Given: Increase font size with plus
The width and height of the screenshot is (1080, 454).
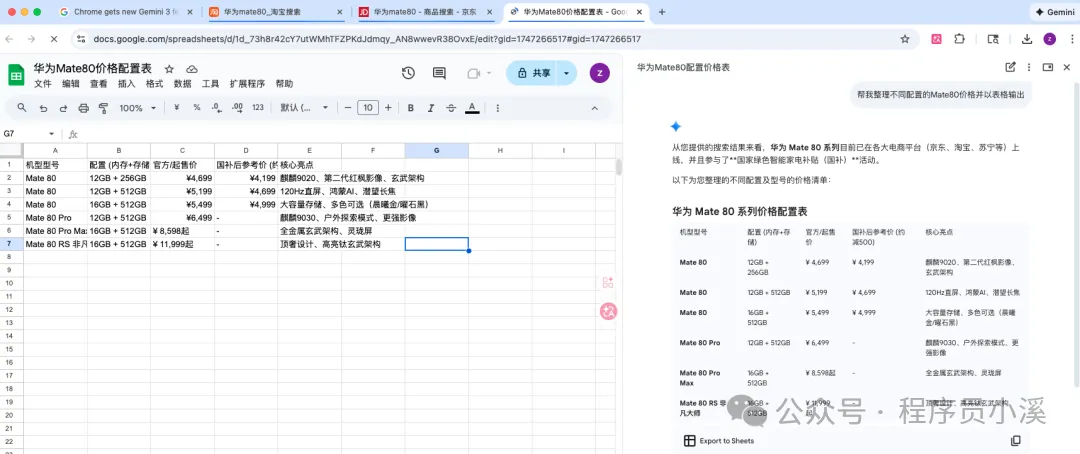Looking at the screenshot, I should (388, 107).
